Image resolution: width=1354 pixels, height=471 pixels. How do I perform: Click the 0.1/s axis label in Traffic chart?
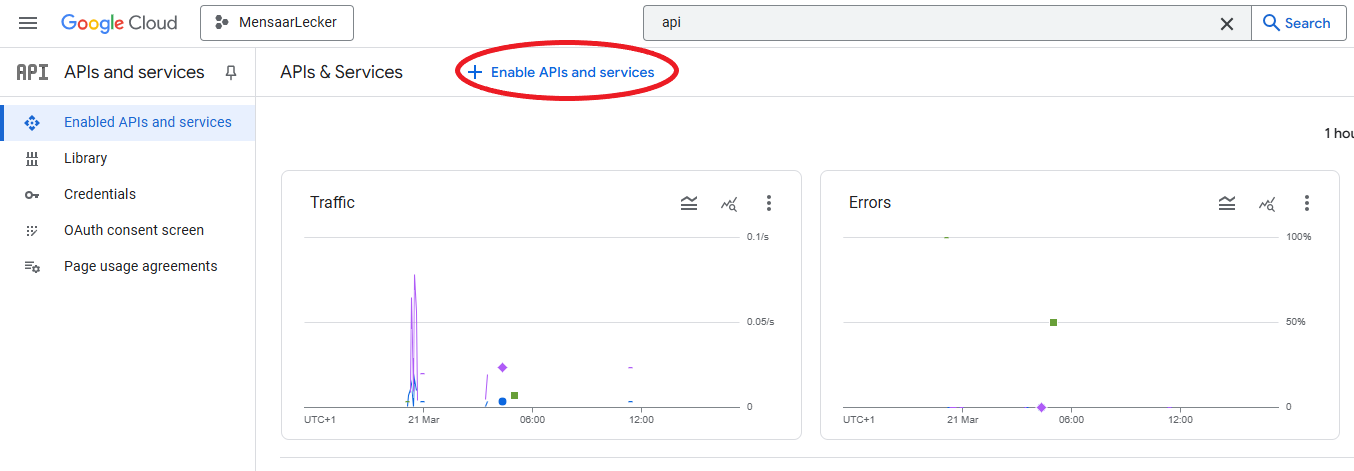click(758, 237)
